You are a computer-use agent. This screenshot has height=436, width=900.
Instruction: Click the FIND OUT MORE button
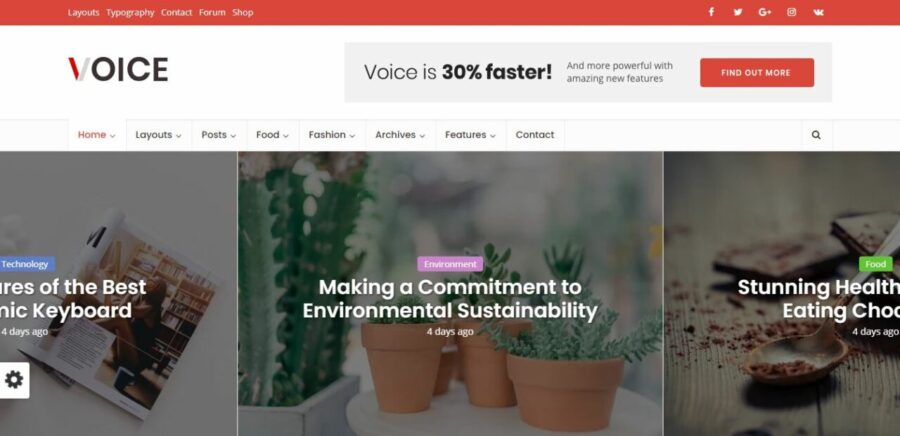tap(757, 73)
